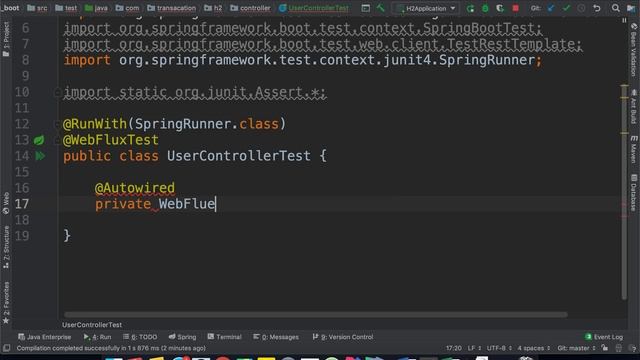Click the window layout icon left of the hammer

[x=366, y=8]
